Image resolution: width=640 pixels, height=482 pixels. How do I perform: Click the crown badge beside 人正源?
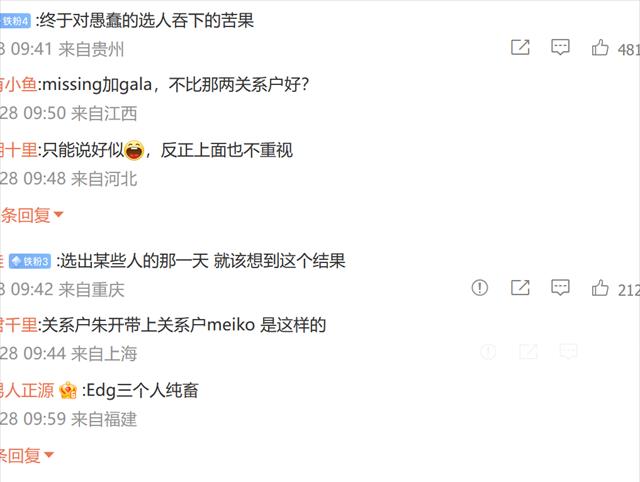pos(68,391)
